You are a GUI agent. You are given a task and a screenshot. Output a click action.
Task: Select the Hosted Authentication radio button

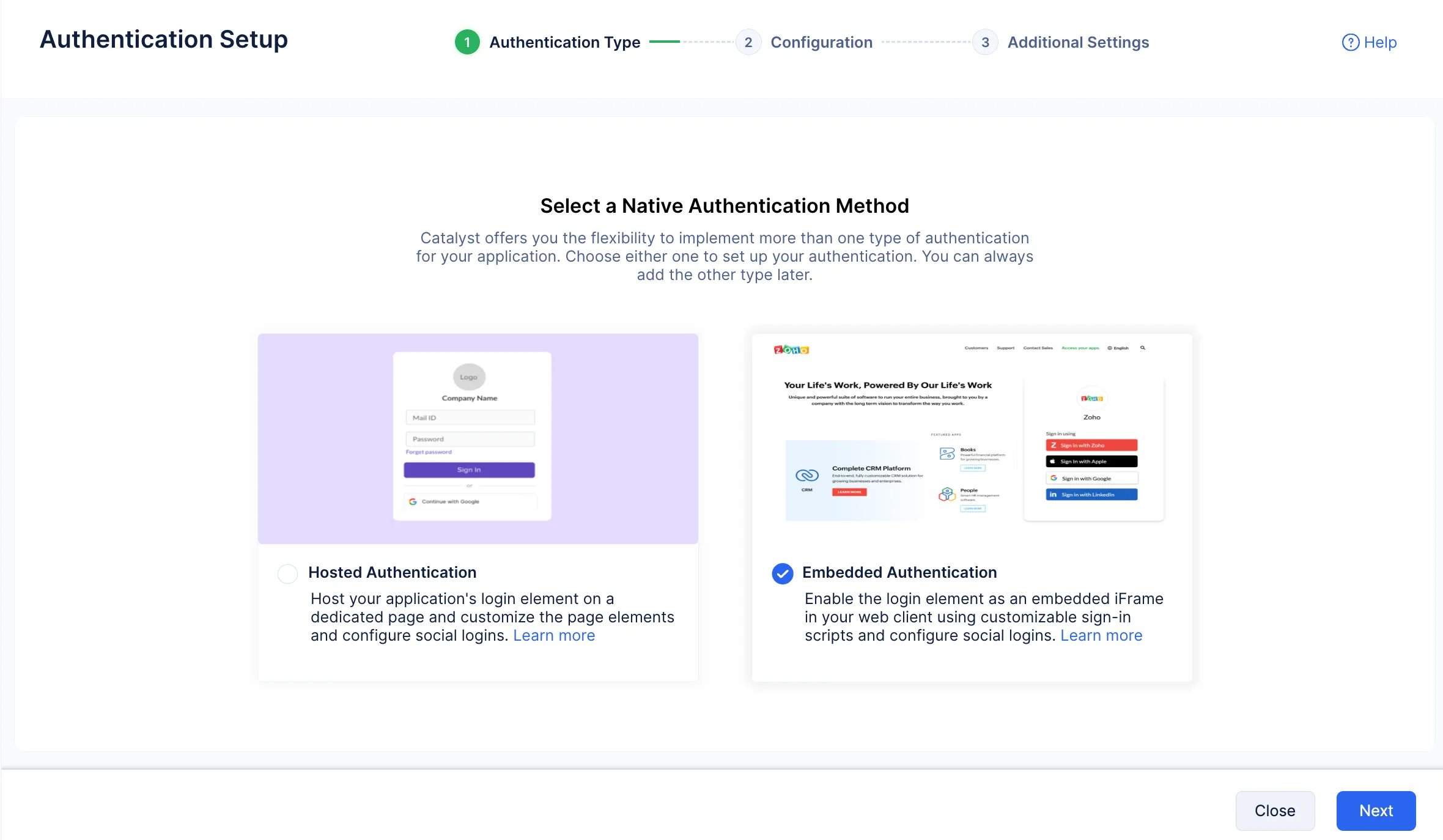pos(287,573)
